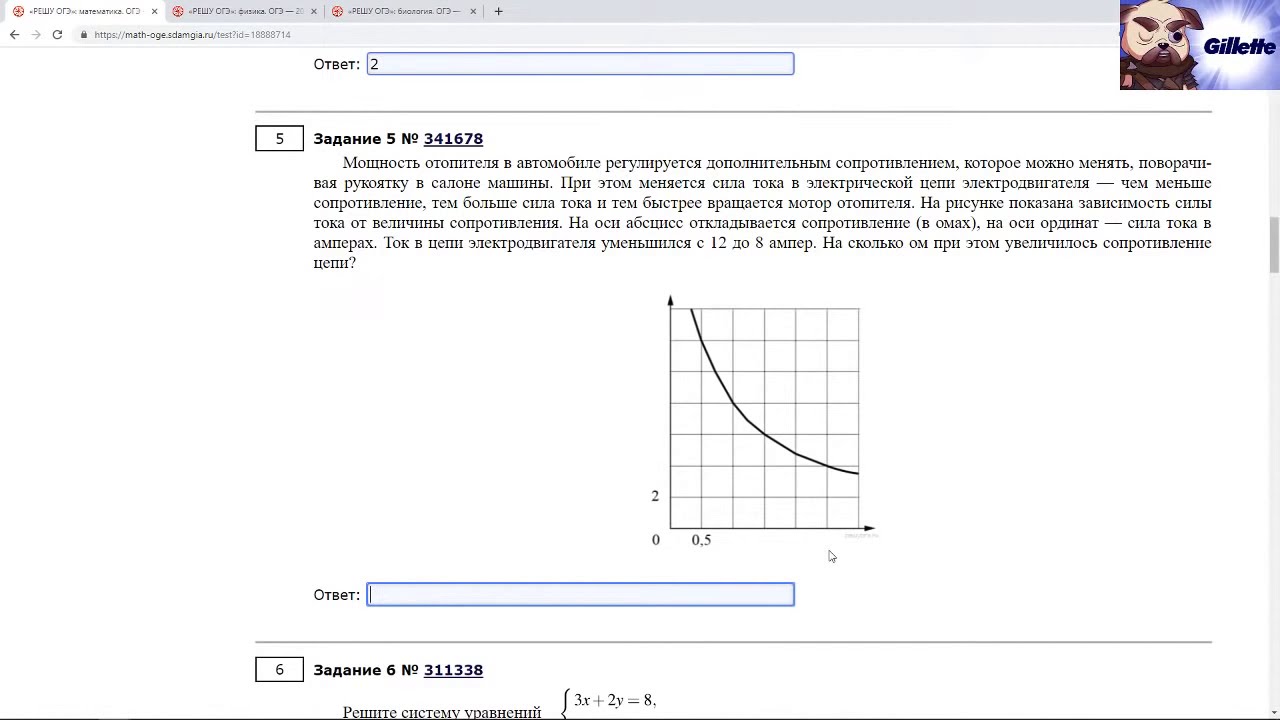
Task: Click the 'Задание 5 №' heading text
Action: (x=366, y=139)
